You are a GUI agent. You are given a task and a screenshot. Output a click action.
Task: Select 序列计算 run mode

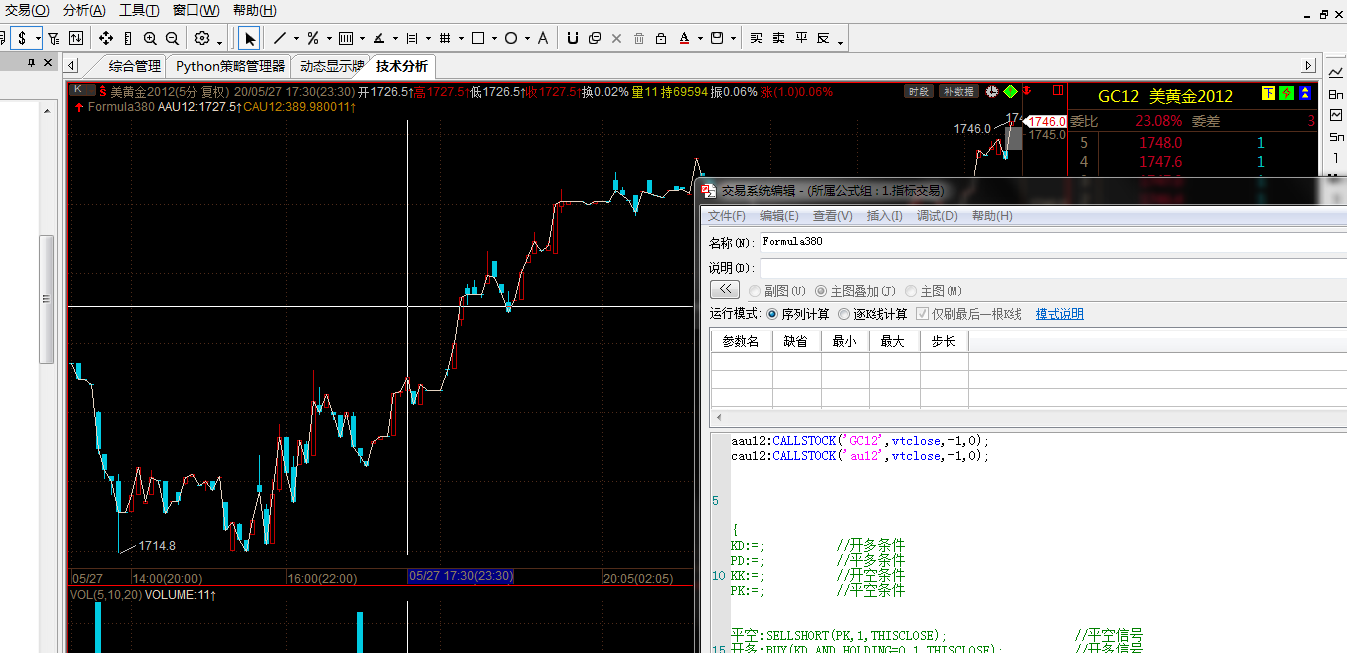coord(772,314)
